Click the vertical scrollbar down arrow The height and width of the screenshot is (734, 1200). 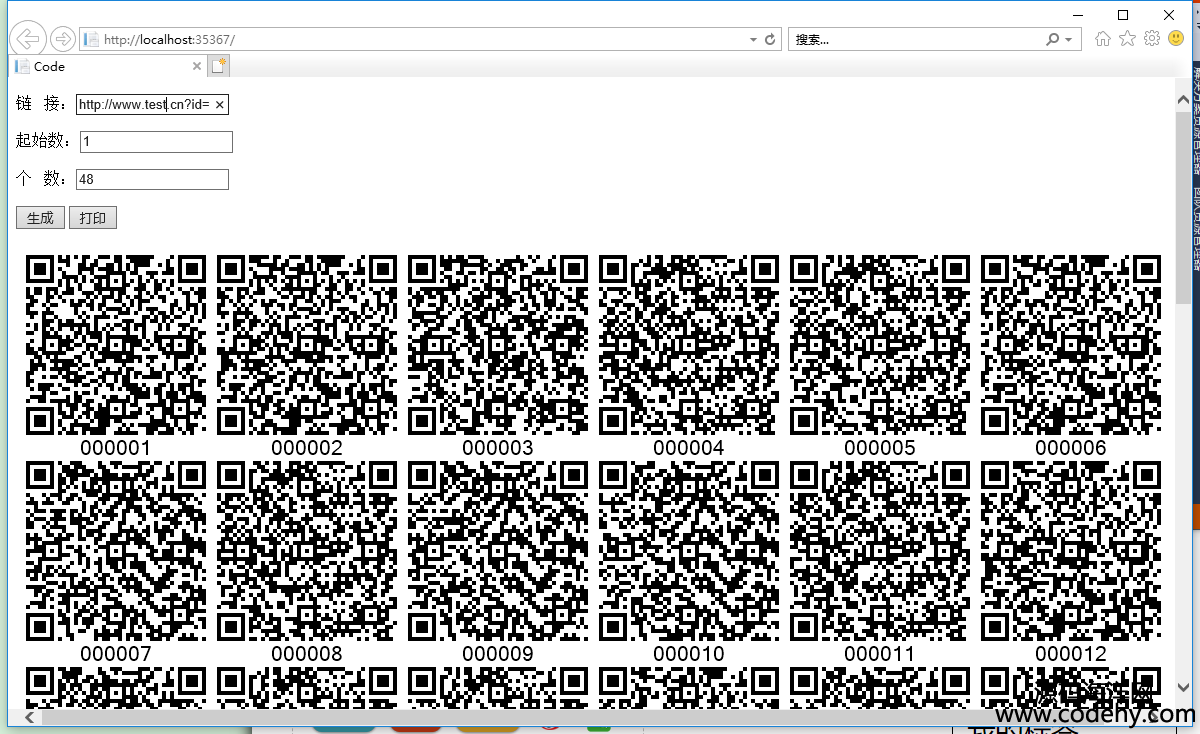click(x=1183, y=687)
